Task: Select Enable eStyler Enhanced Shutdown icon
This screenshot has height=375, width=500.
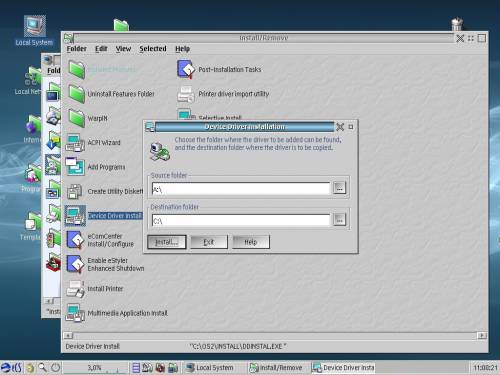Action: tap(75, 264)
